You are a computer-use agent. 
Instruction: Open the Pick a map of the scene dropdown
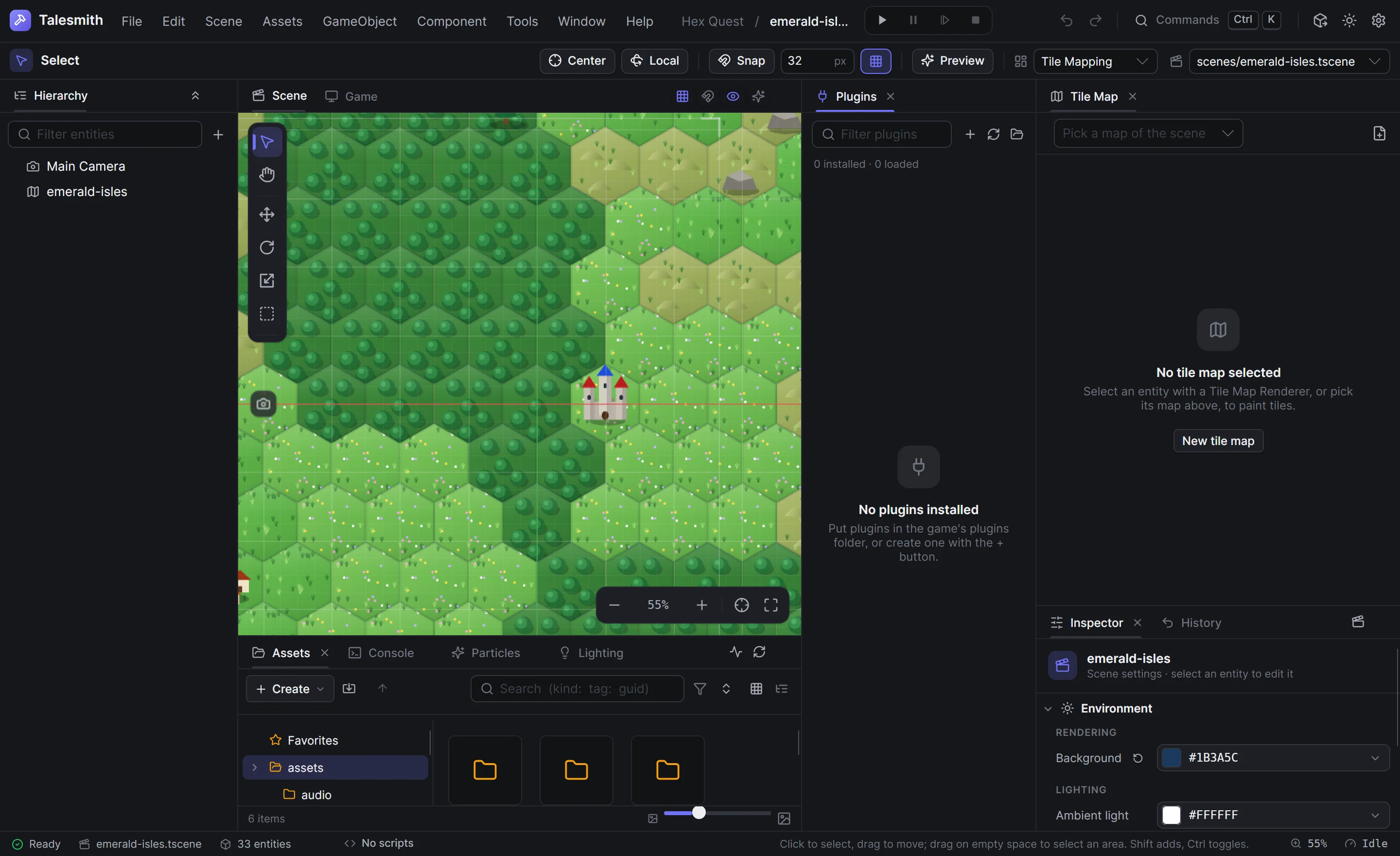pos(1148,134)
